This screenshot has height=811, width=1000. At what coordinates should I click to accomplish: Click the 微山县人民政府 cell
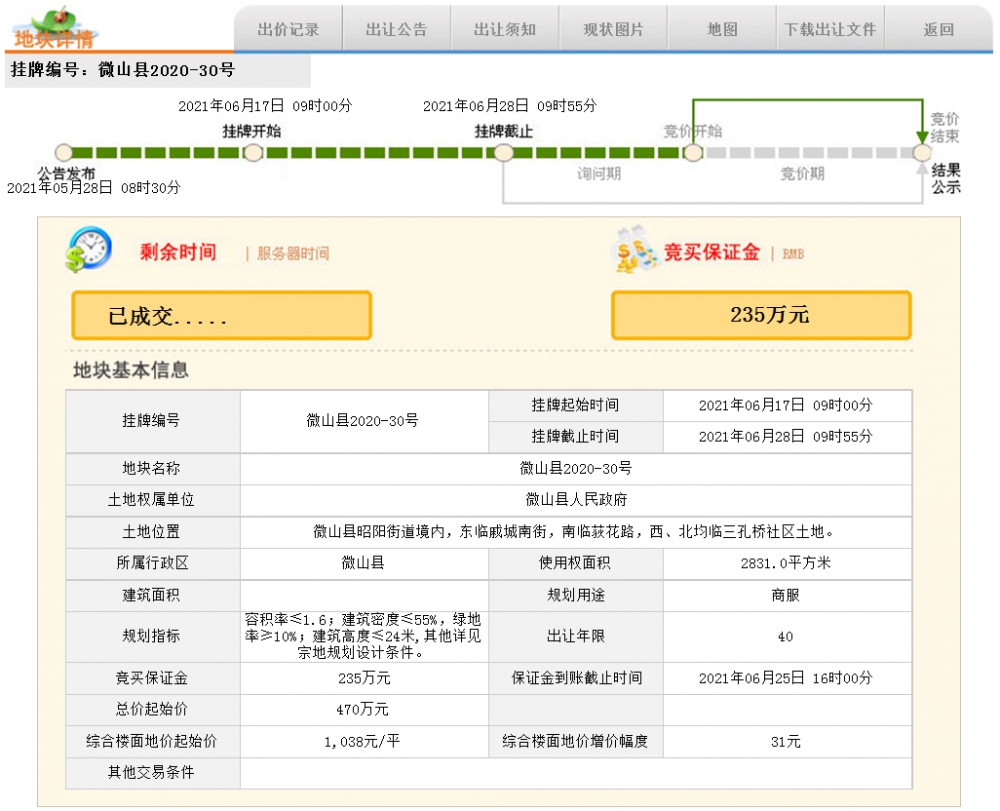(x=576, y=499)
